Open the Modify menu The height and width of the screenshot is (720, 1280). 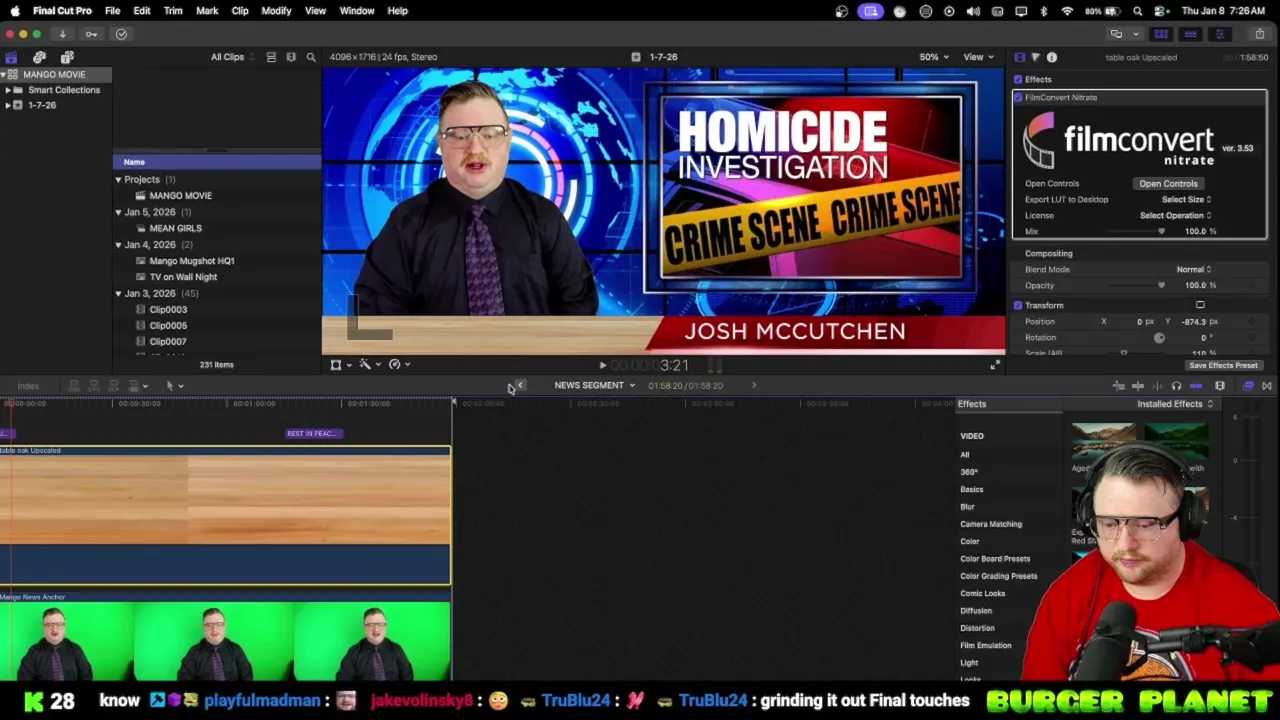(276, 11)
